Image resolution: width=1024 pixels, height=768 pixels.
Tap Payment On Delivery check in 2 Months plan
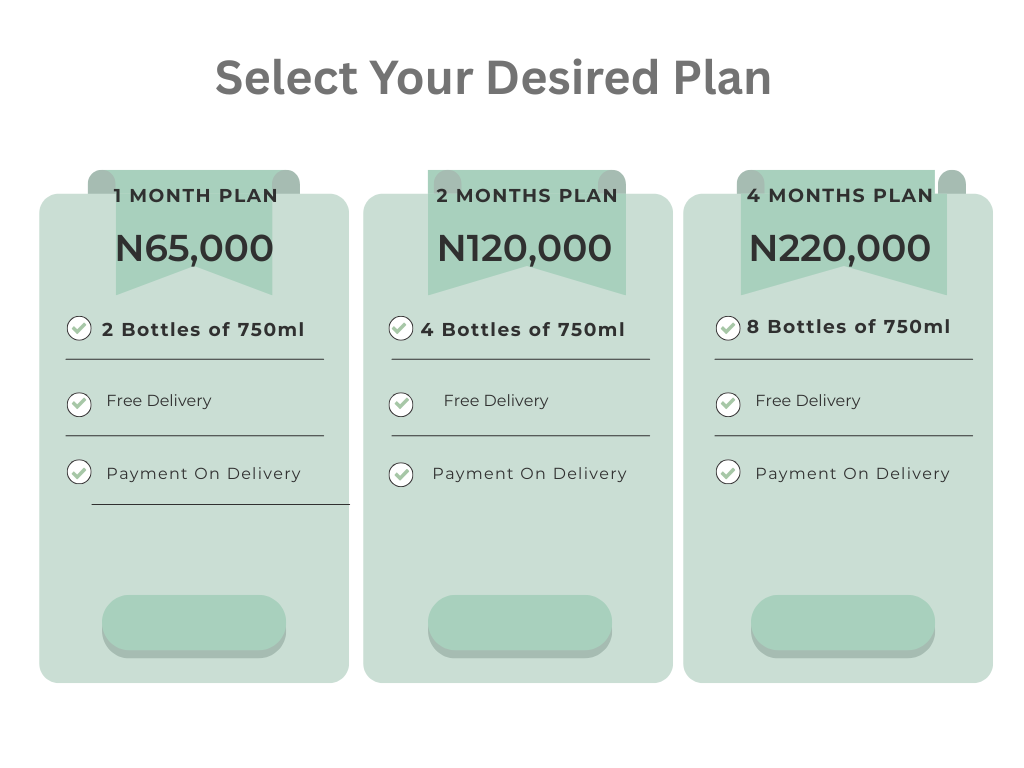(401, 475)
